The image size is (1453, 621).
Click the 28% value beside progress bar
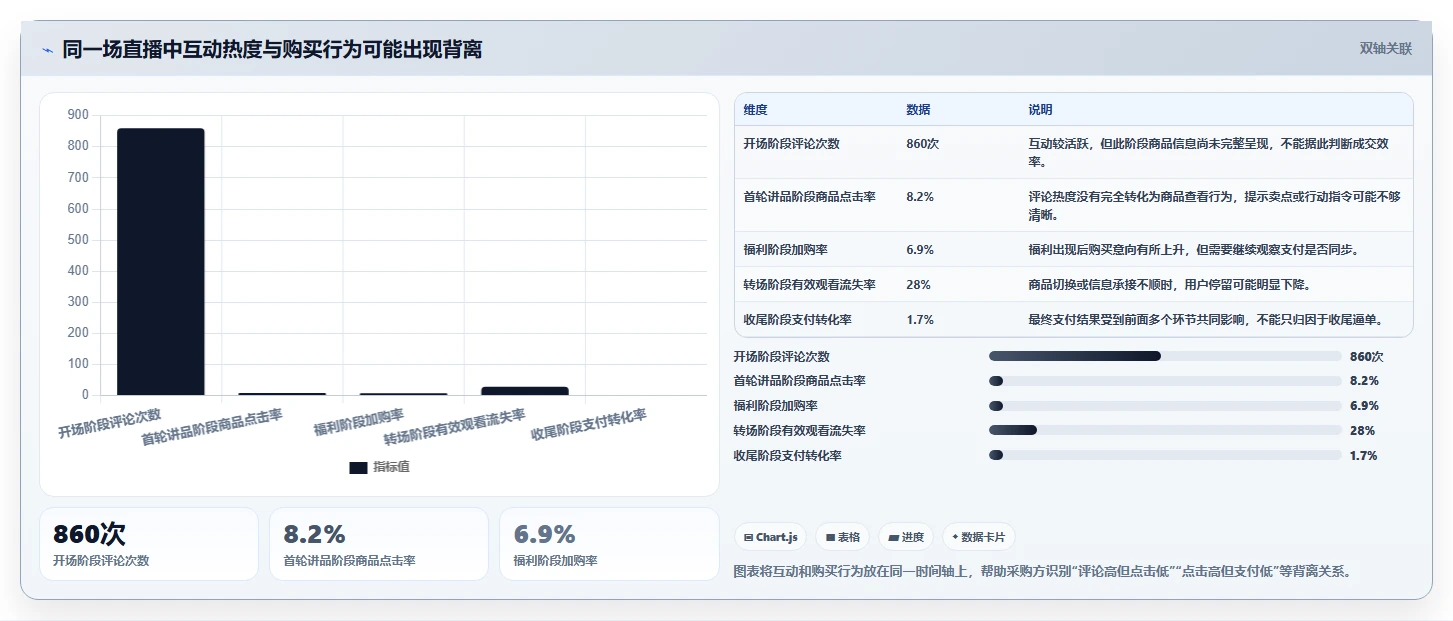click(1362, 430)
